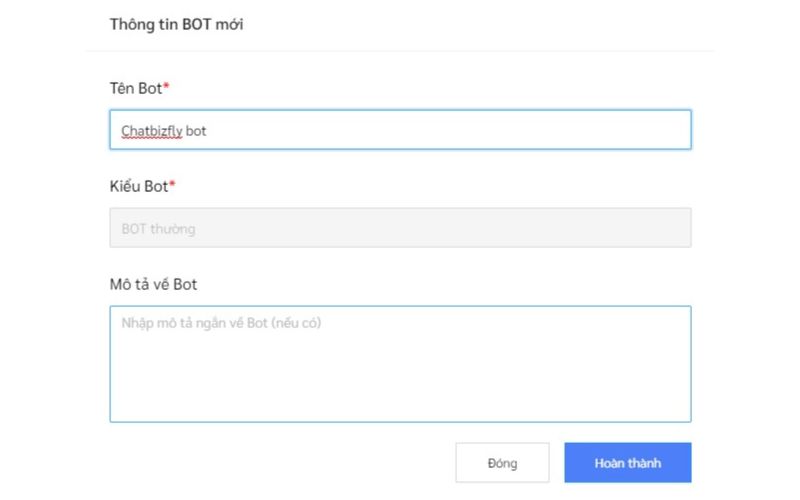Place cursor after "bot" in the name field
Image resolution: width=800 pixels, height=500 pixels.
coord(208,131)
